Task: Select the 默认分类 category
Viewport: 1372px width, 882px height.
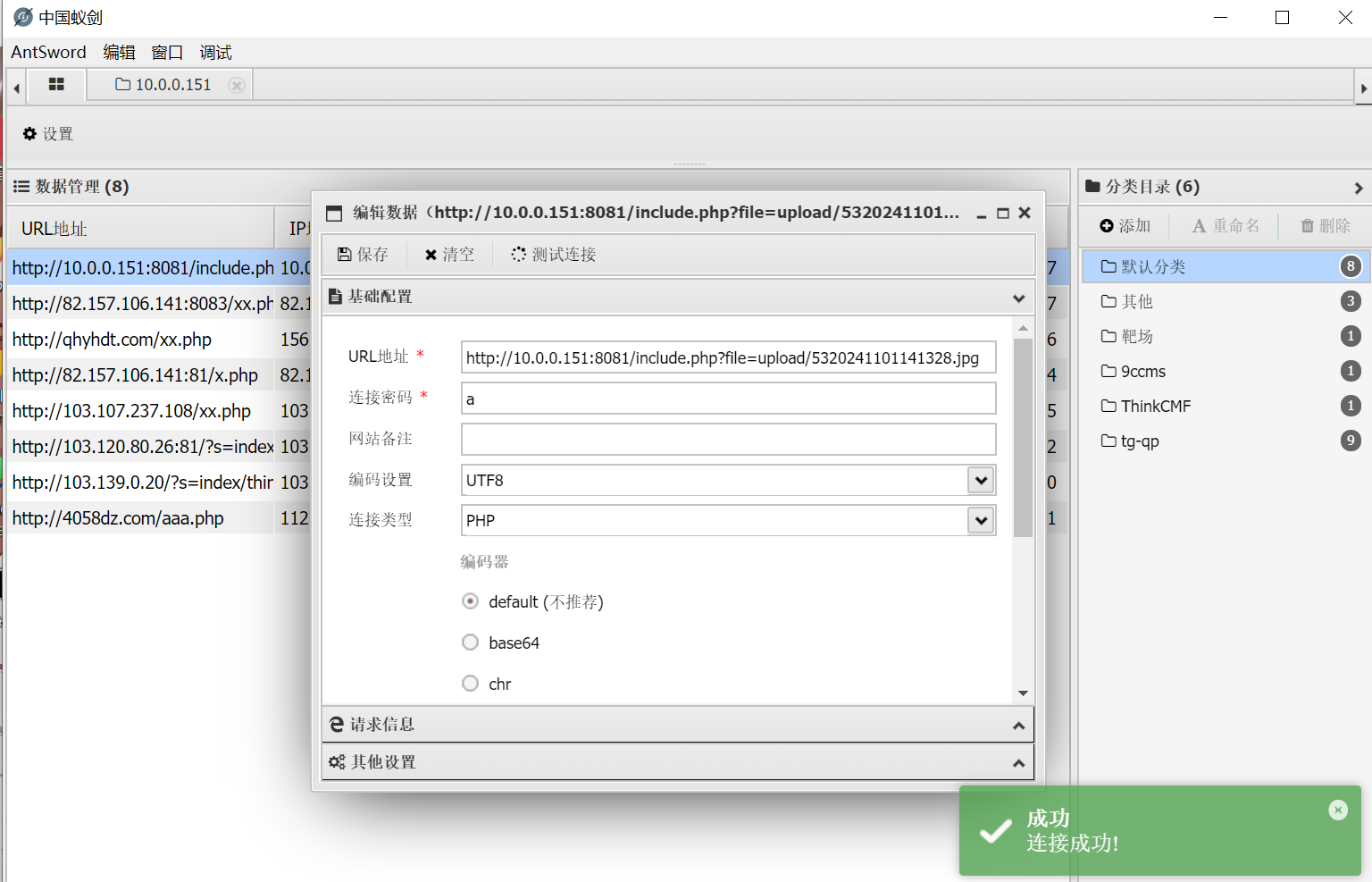Action: coord(1226,266)
